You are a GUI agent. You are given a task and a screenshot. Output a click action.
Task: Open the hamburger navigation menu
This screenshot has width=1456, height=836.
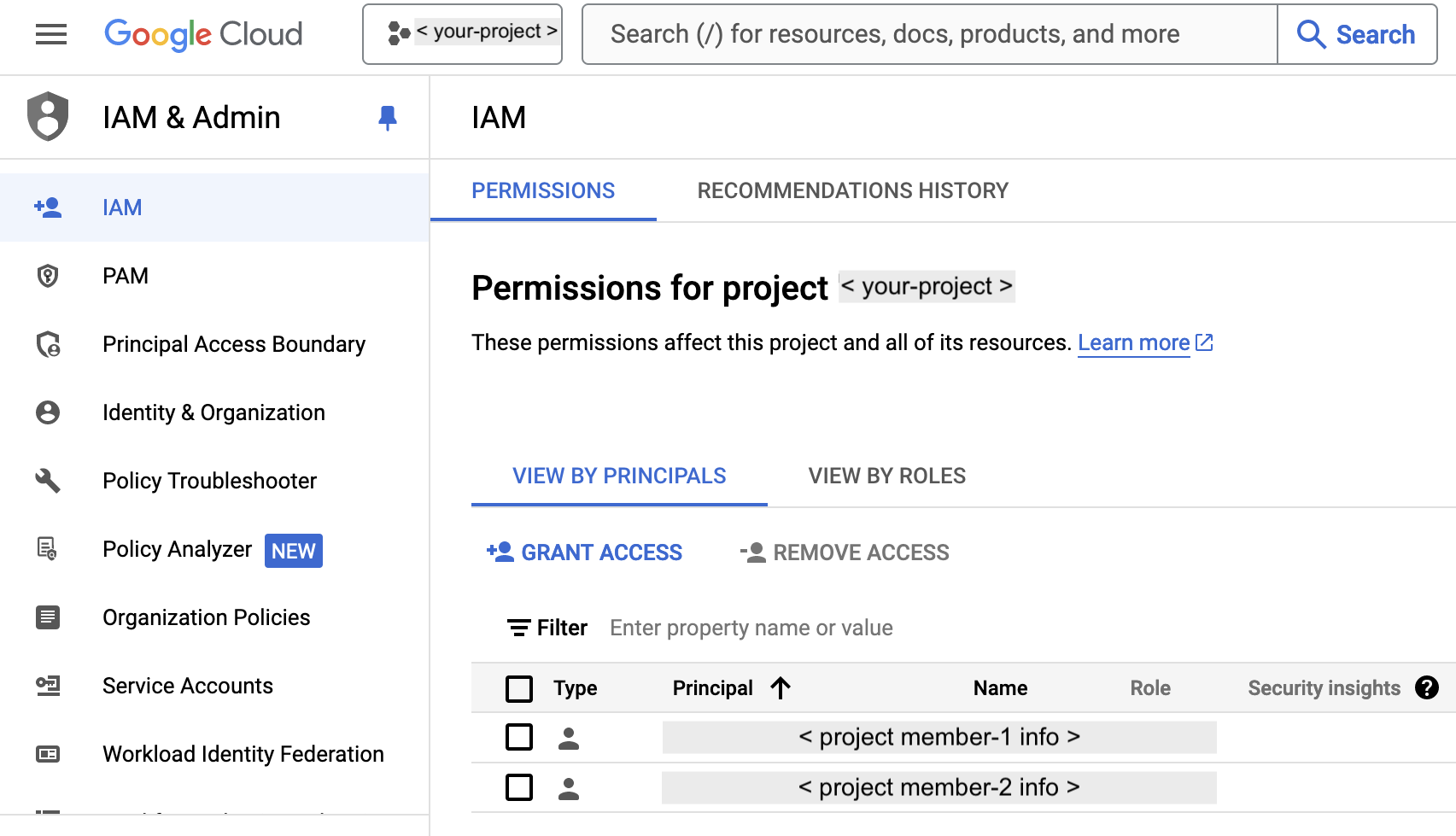(51, 34)
